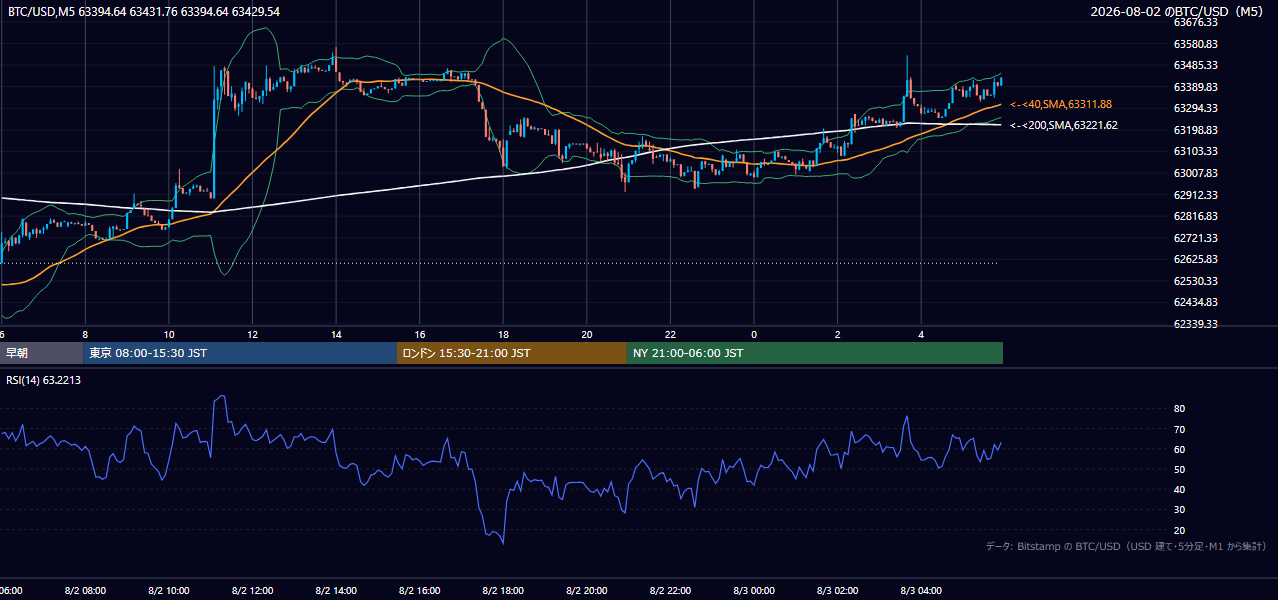The height and width of the screenshot is (600, 1278).
Task: Select the 早朝 session bar
Action: coord(41,353)
